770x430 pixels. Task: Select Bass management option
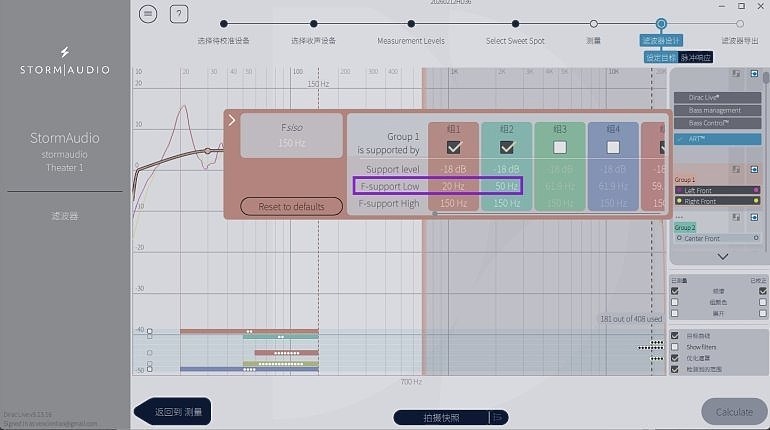pyautogui.click(x=717, y=110)
